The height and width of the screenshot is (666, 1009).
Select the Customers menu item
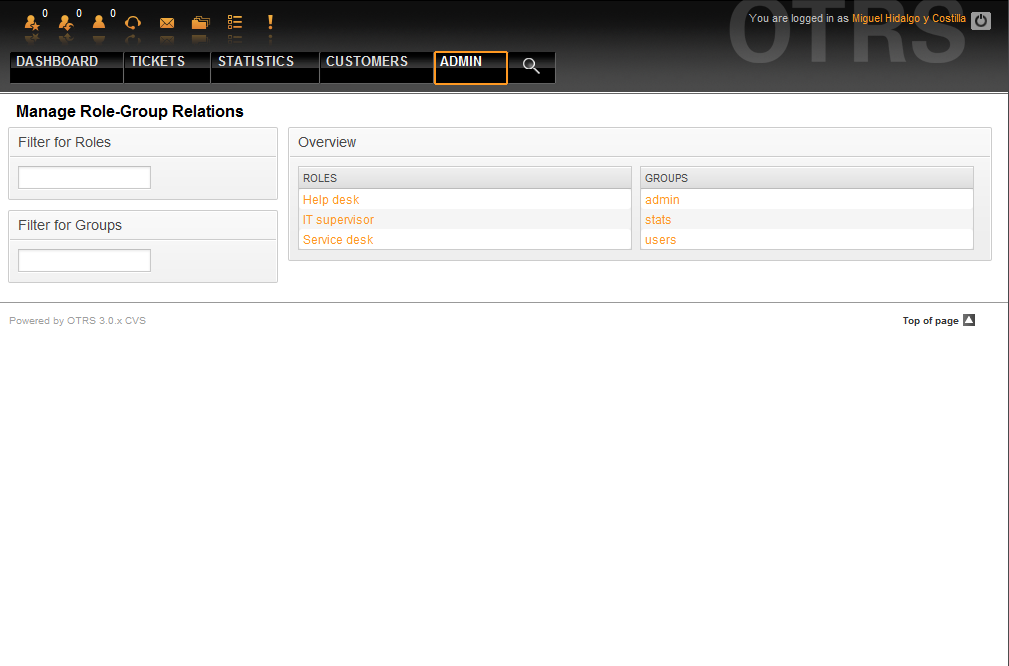pos(367,62)
